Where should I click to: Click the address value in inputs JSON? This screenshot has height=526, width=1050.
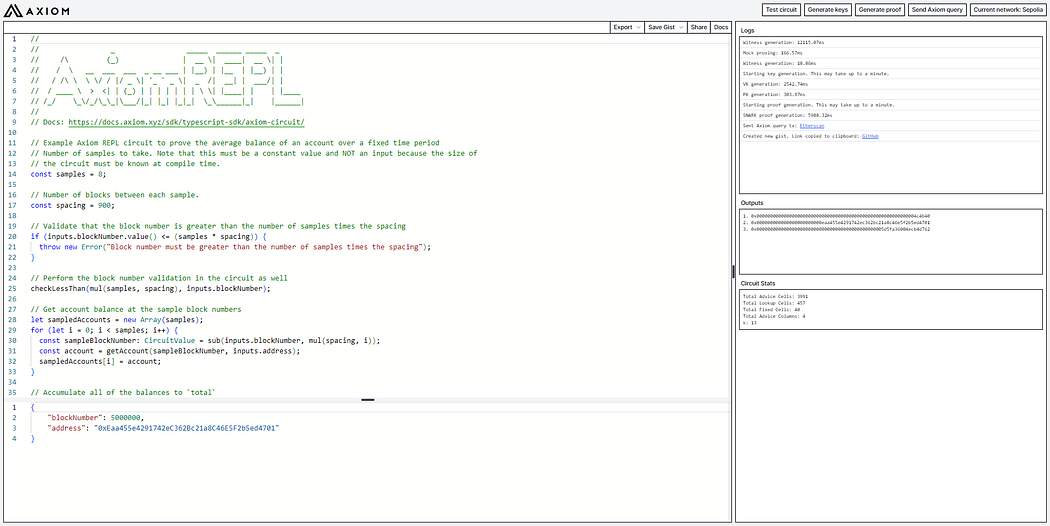click(x=185, y=428)
